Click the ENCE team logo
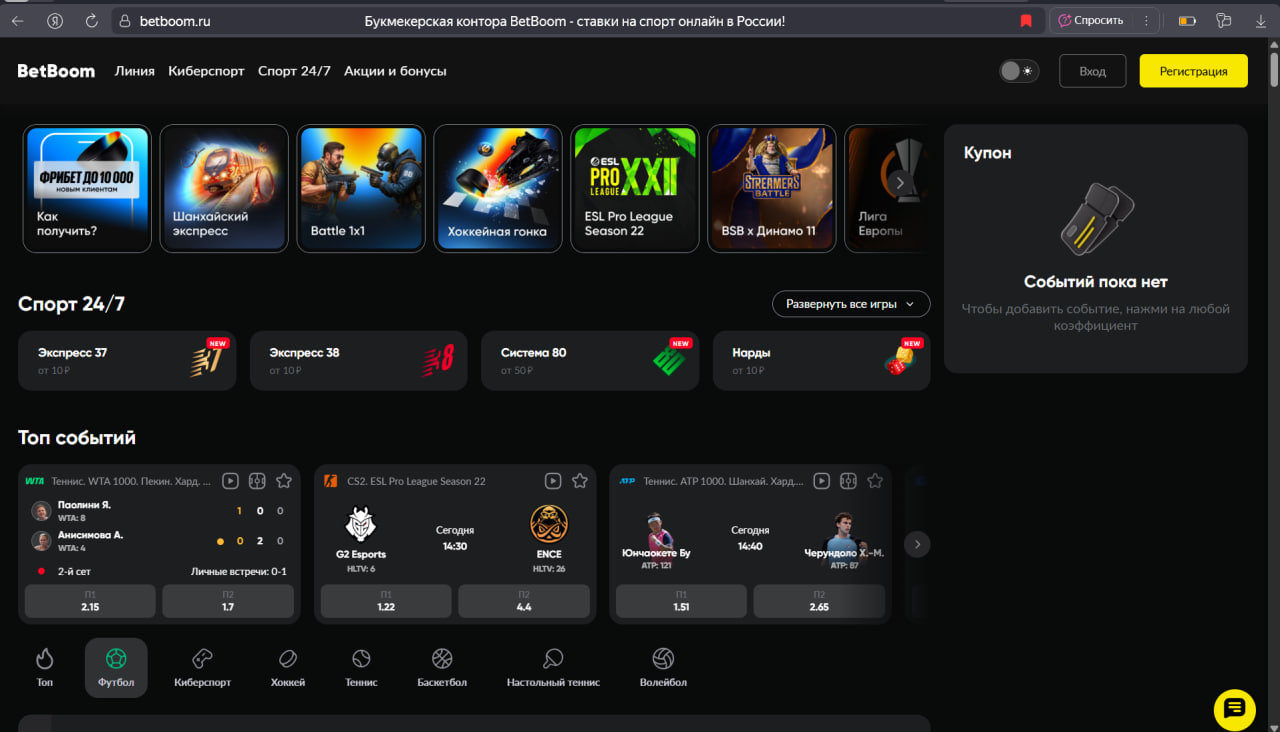The height and width of the screenshot is (732, 1280). [x=548, y=524]
